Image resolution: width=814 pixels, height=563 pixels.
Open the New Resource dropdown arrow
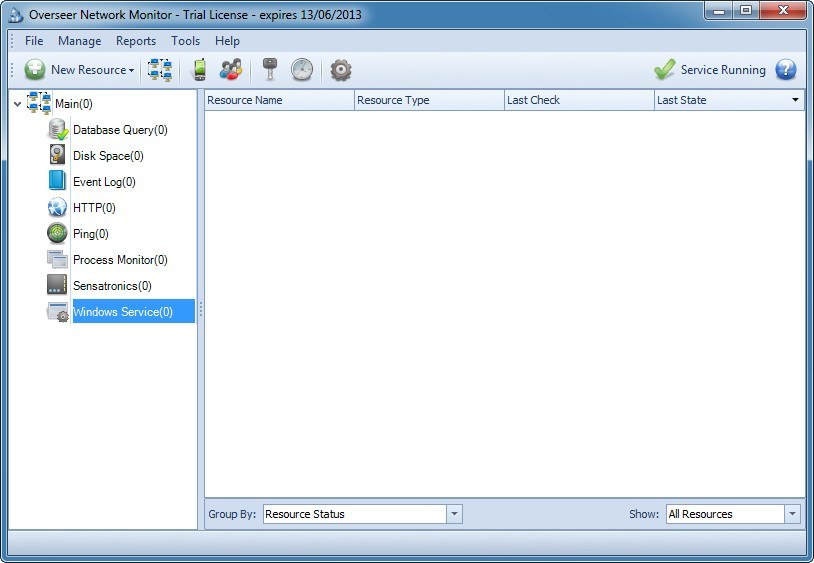tap(131, 71)
